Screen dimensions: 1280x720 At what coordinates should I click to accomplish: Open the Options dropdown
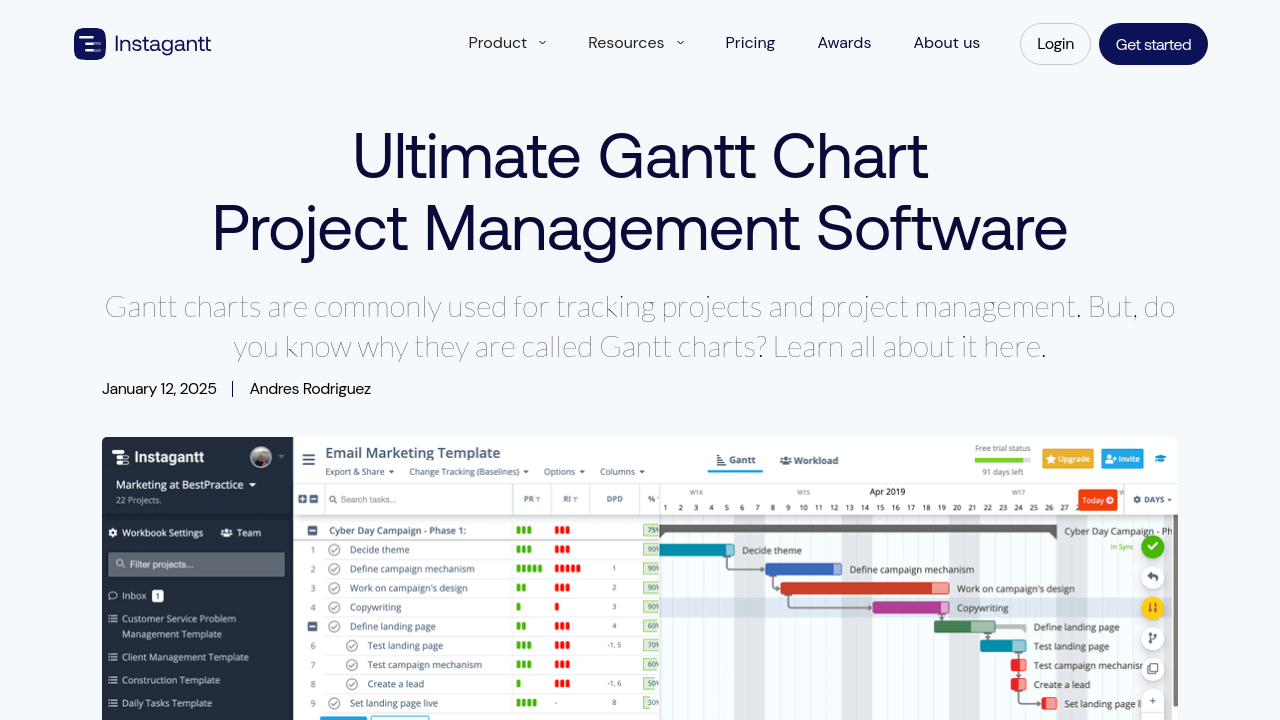[564, 472]
